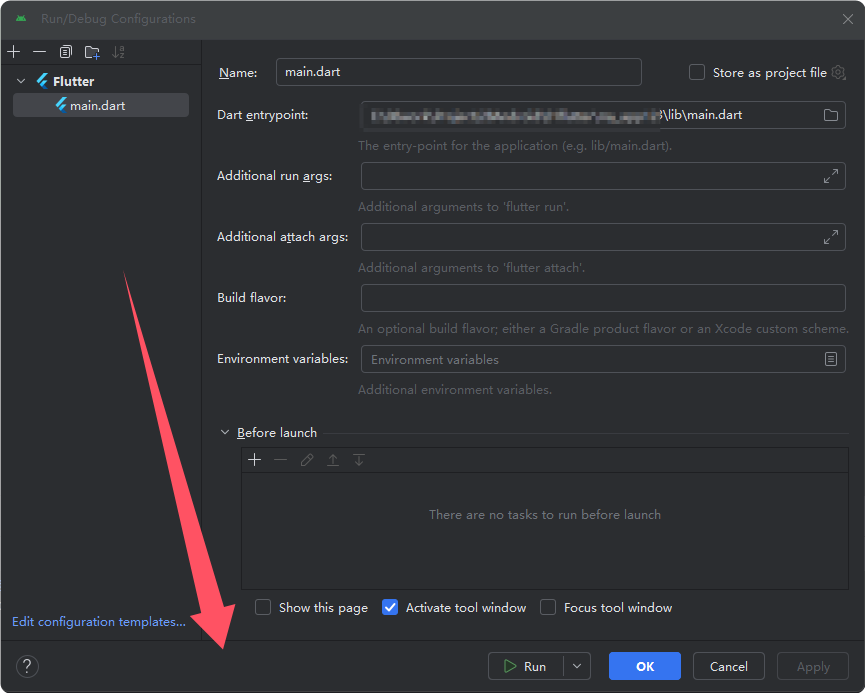Viewport: 865px width, 693px height.
Task: Add a new run configuration with plus icon
Action: point(14,52)
